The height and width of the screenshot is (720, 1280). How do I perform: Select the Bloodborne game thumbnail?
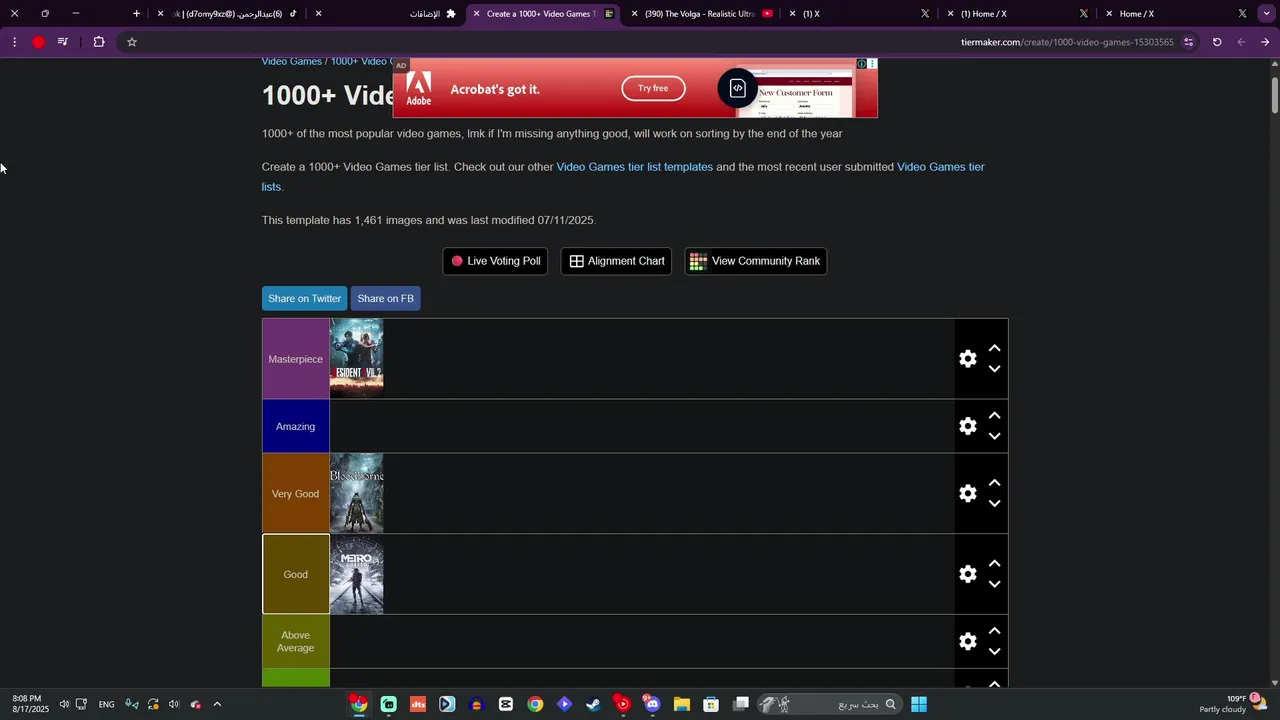coord(356,493)
